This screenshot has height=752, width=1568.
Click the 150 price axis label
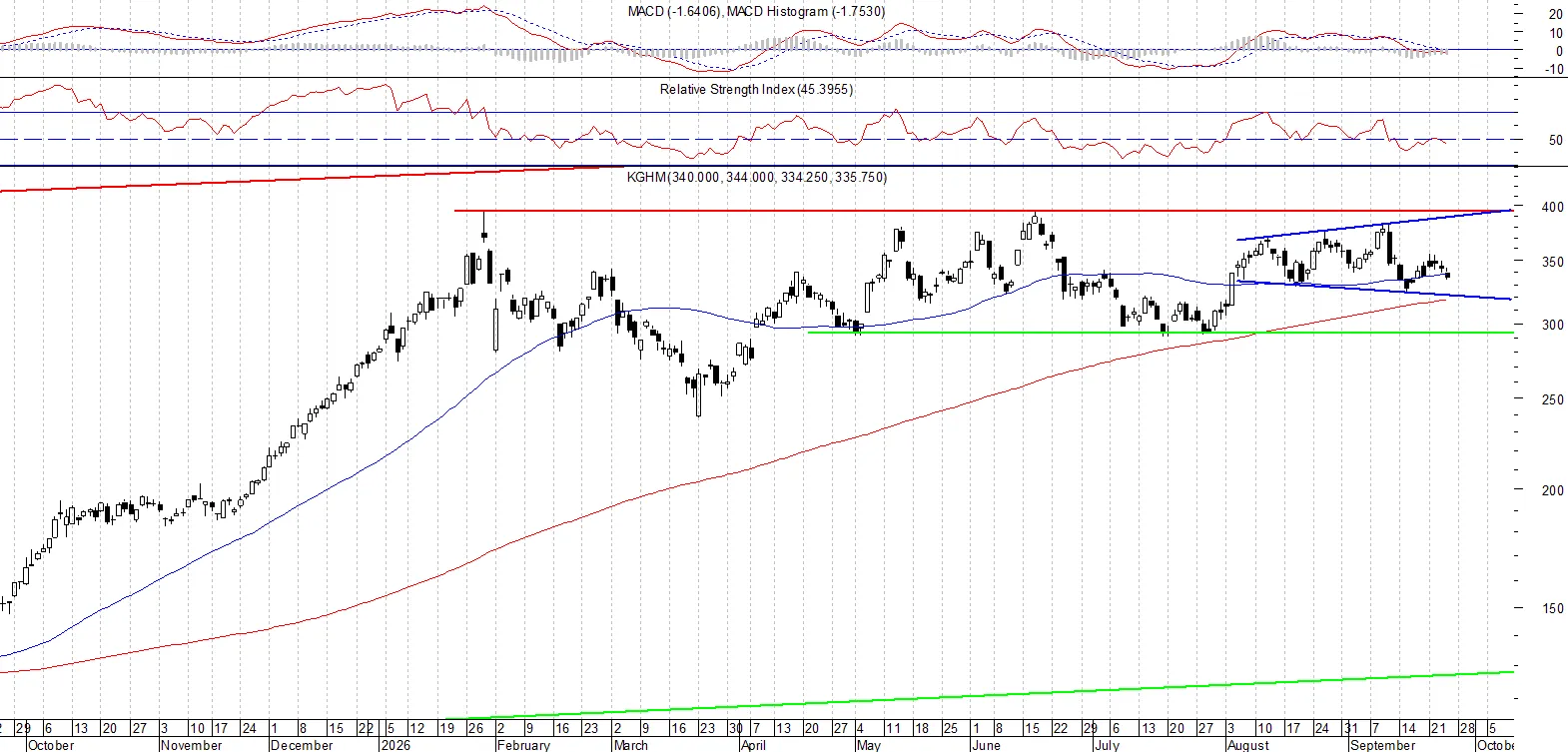coord(1553,609)
